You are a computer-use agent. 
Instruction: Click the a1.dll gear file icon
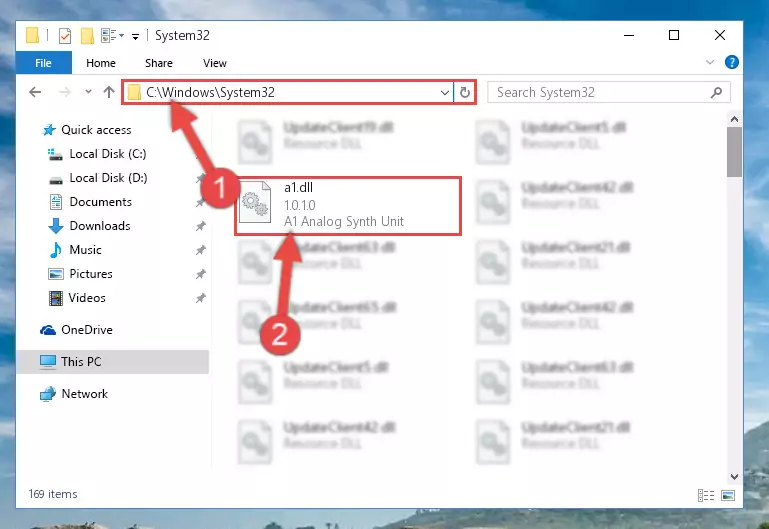[255, 202]
